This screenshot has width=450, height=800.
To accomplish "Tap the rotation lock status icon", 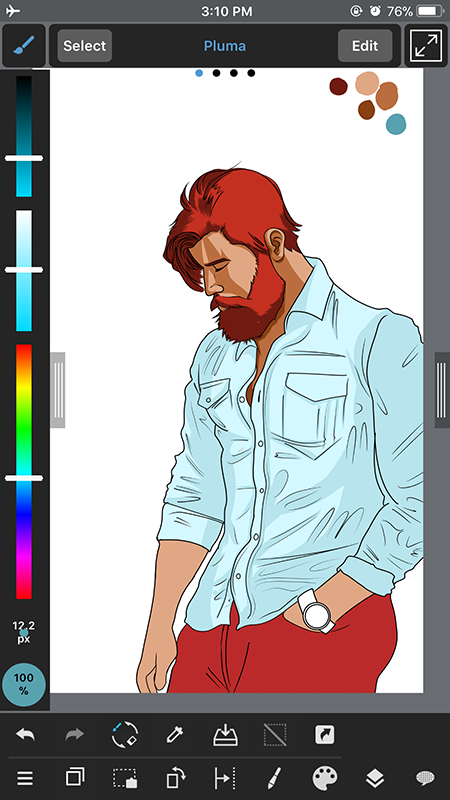I will tap(356, 11).
